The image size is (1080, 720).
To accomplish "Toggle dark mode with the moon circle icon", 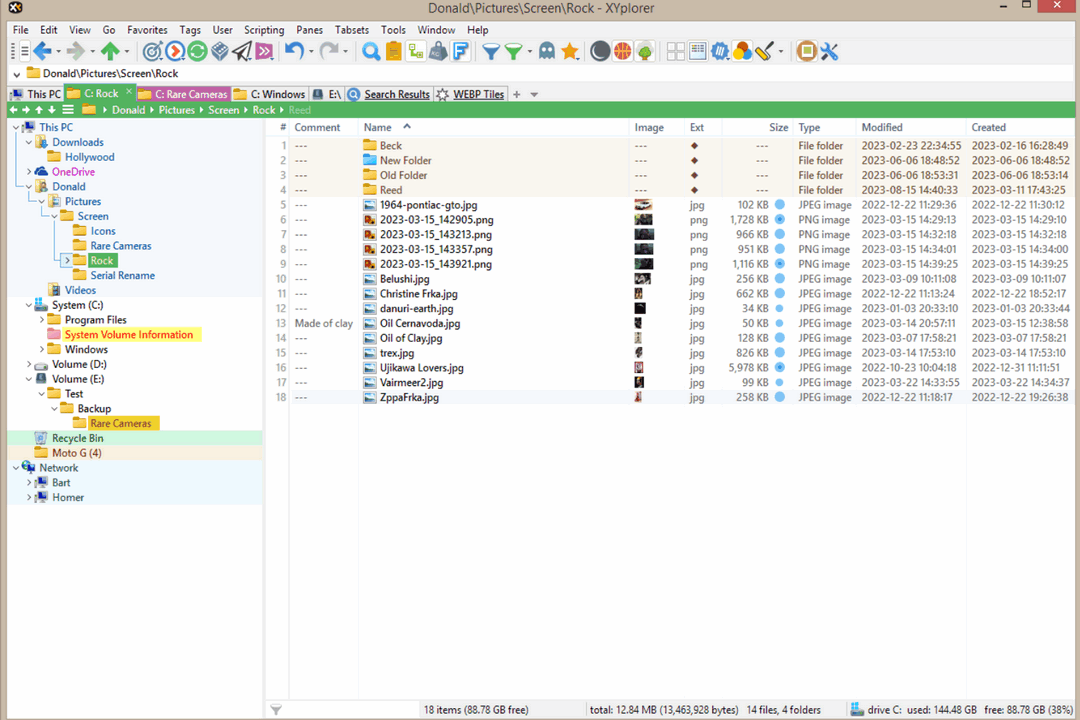I will click(600, 51).
